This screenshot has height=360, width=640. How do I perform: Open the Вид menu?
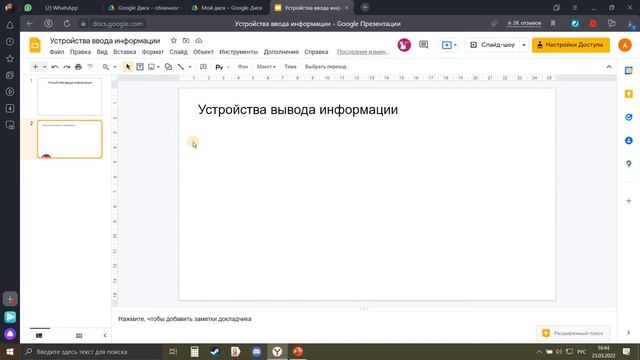coord(102,52)
